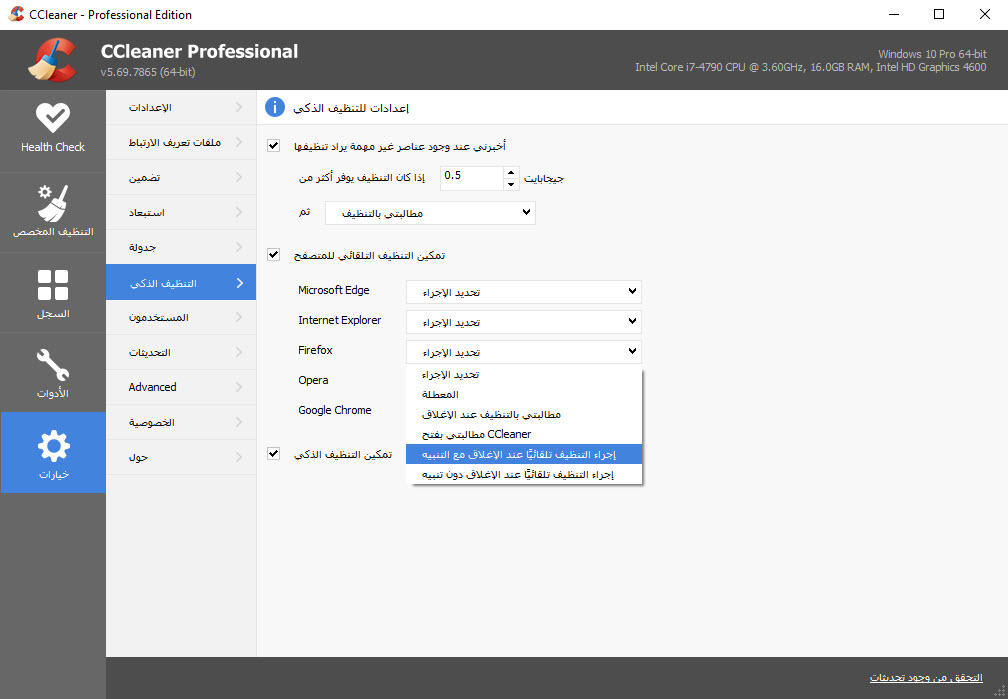
Task: Select 'مطالبتي بالتنظيف عند الإغلاق' option
Action: coord(524,414)
